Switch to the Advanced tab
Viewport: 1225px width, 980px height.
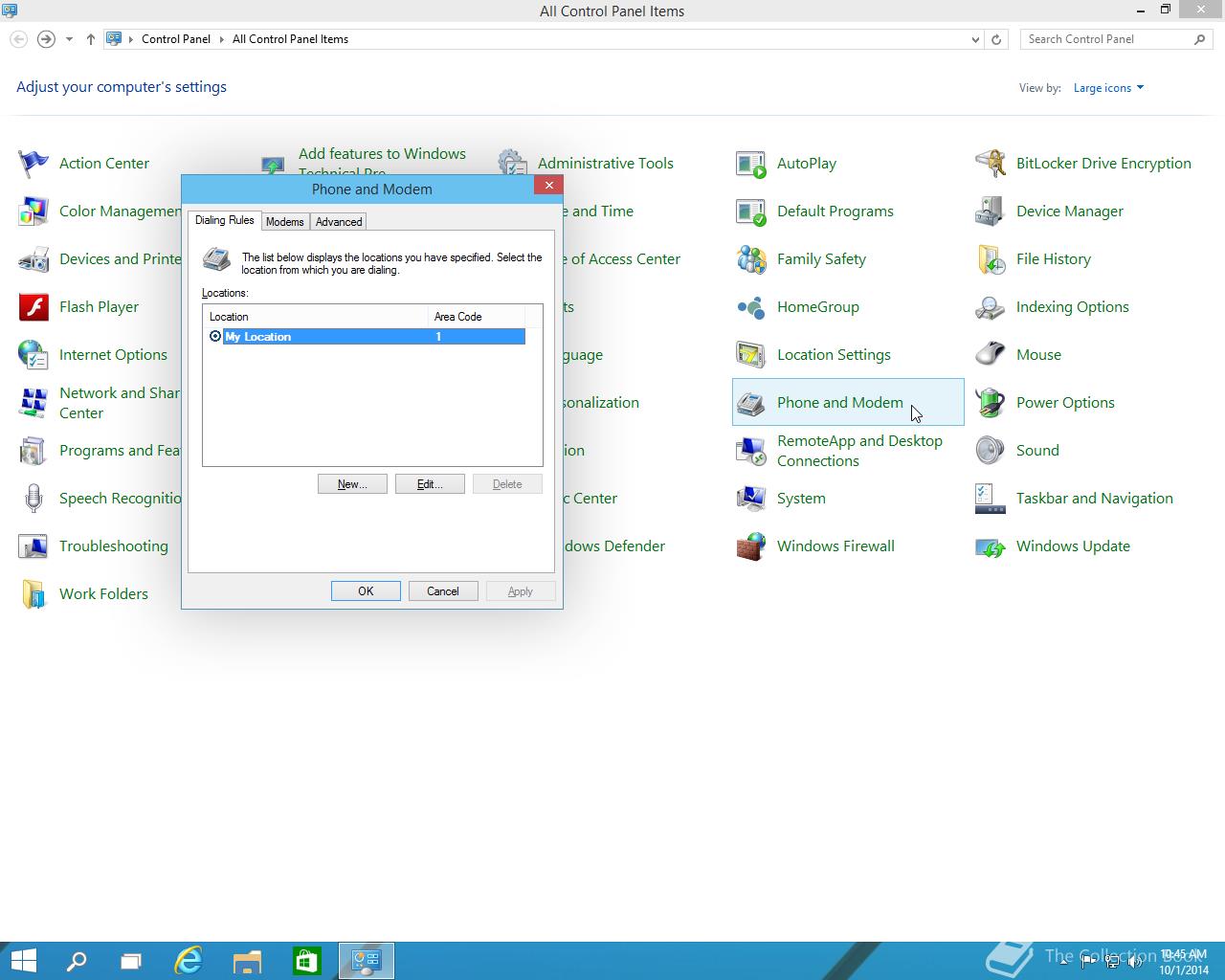point(339,222)
